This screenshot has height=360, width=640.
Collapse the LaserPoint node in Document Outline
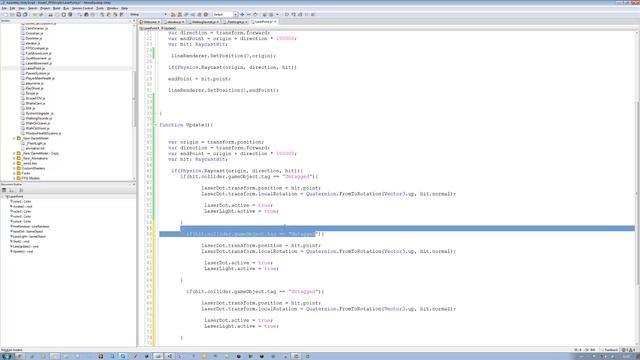click(x=3, y=196)
